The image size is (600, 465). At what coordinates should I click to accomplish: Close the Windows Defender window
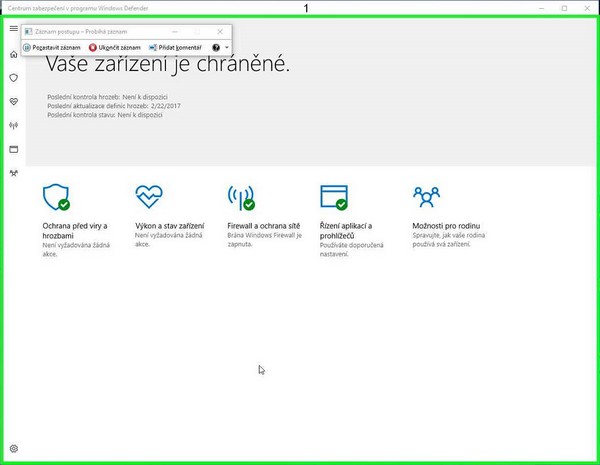[x=587, y=8]
